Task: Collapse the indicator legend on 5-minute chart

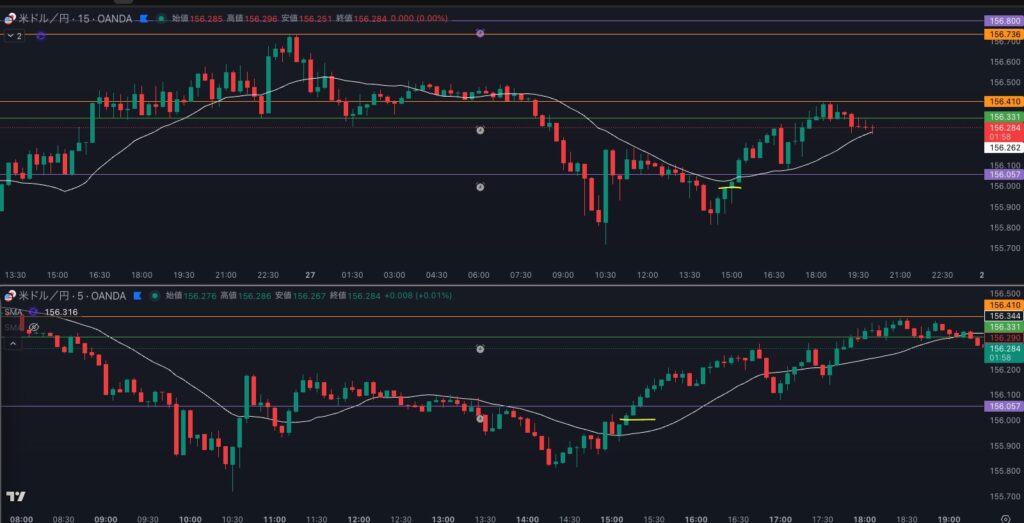Action: (x=14, y=343)
